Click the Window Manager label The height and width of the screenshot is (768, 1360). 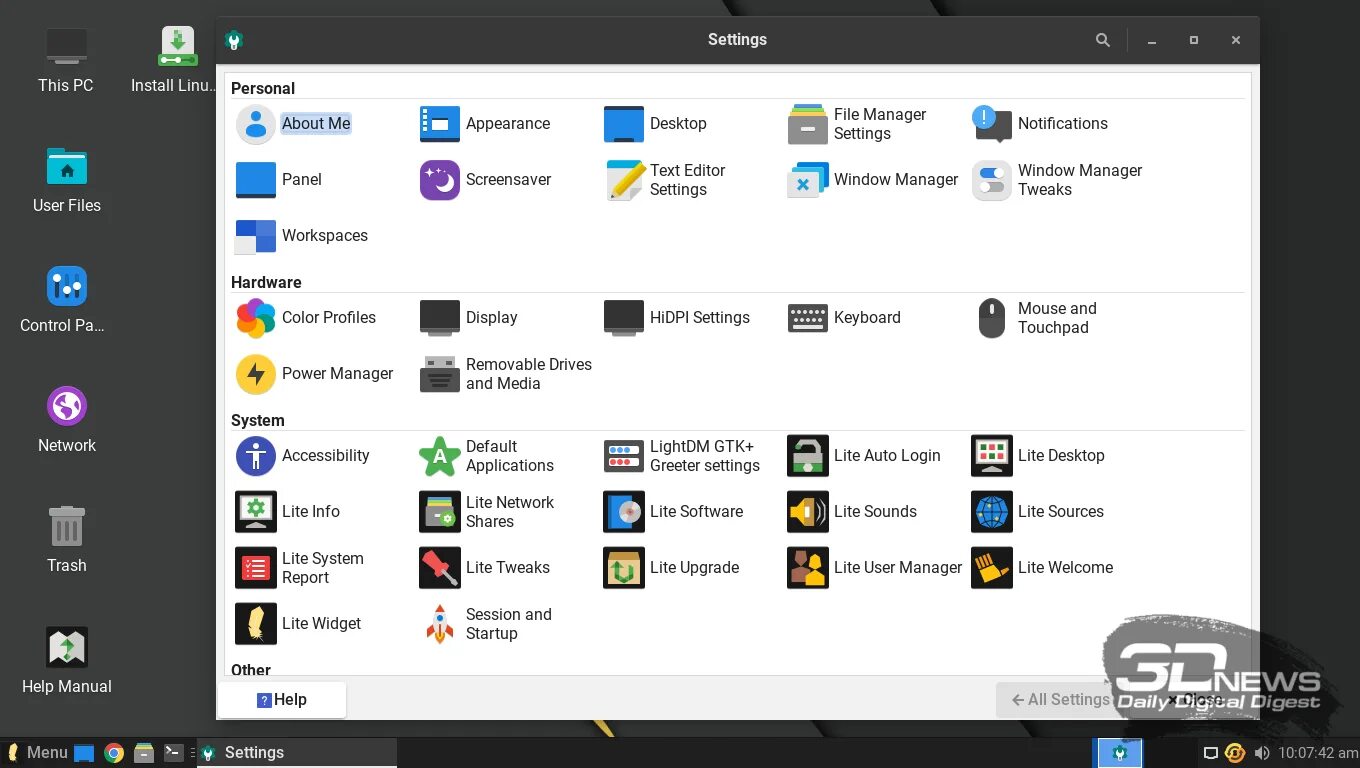coord(896,180)
